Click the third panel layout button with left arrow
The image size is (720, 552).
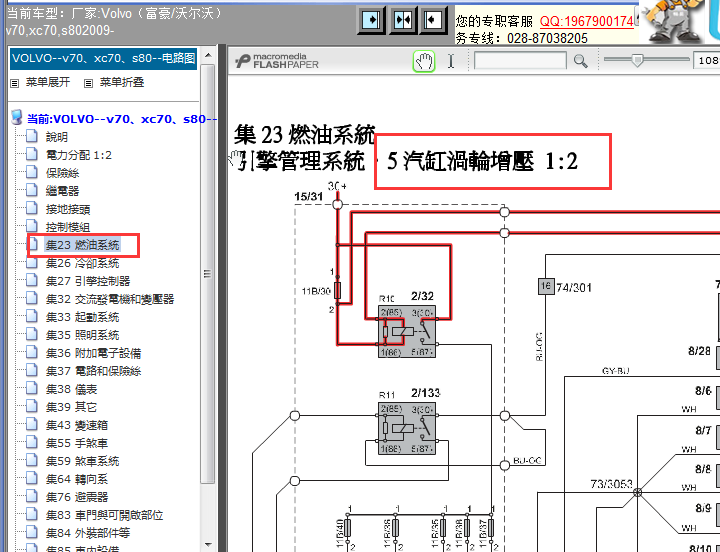click(433, 20)
